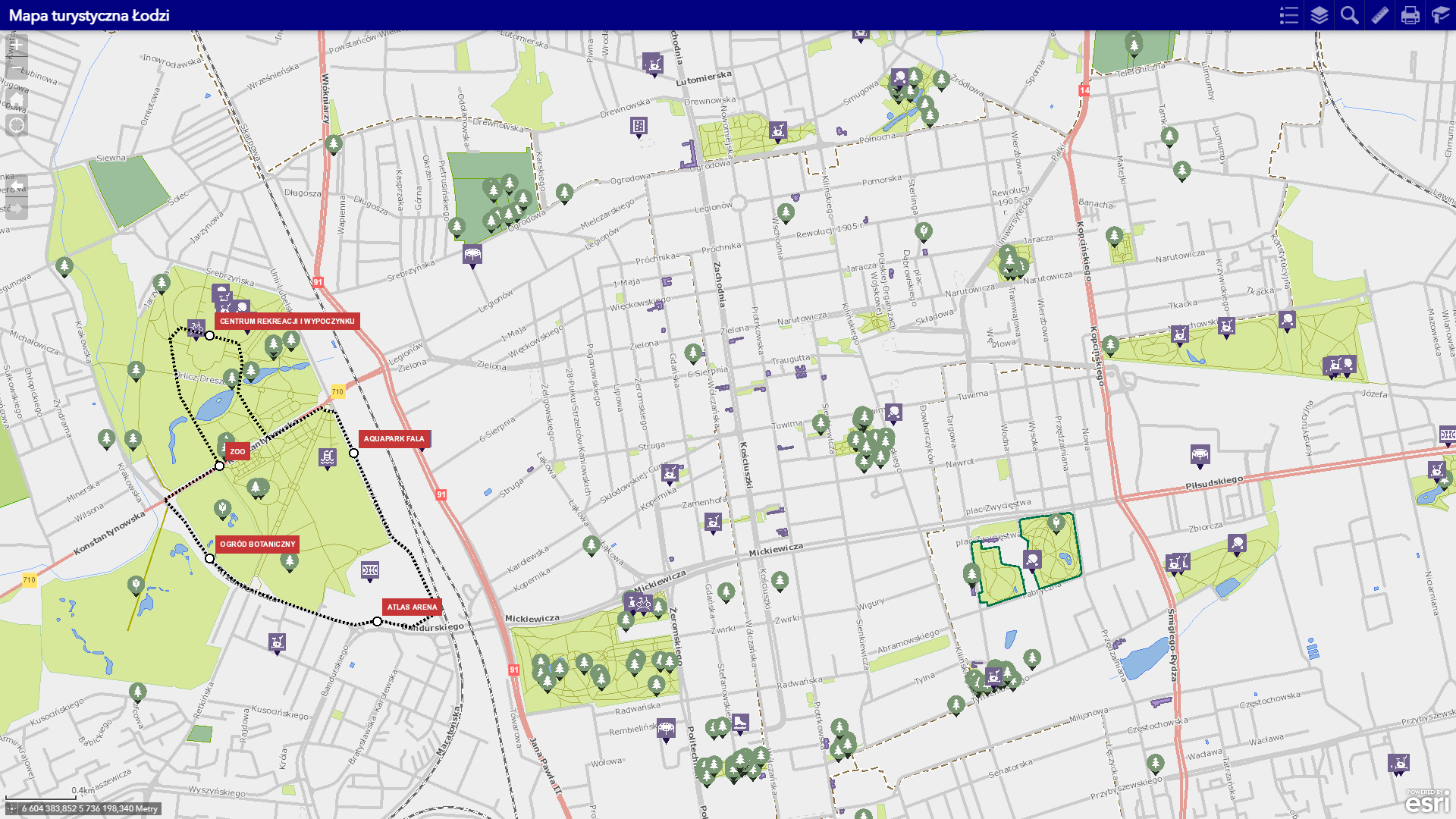The image size is (1456, 819).
Task: Locate my position on map
Action: (17, 125)
